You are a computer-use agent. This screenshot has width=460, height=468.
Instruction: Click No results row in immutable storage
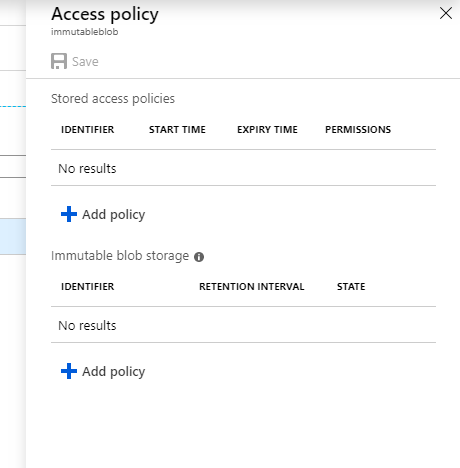pyautogui.click(x=243, y=325)
